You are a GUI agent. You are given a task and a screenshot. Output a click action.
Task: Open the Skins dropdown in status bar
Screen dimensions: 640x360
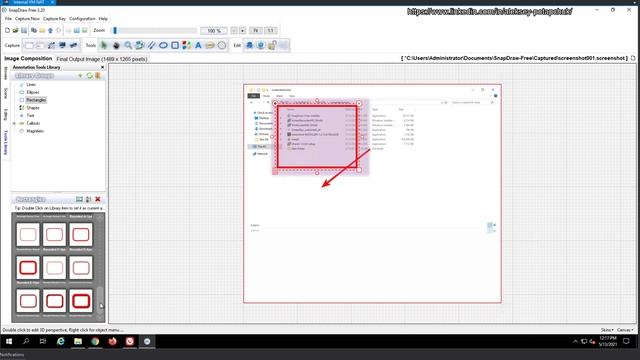click(x=607, y=330)
